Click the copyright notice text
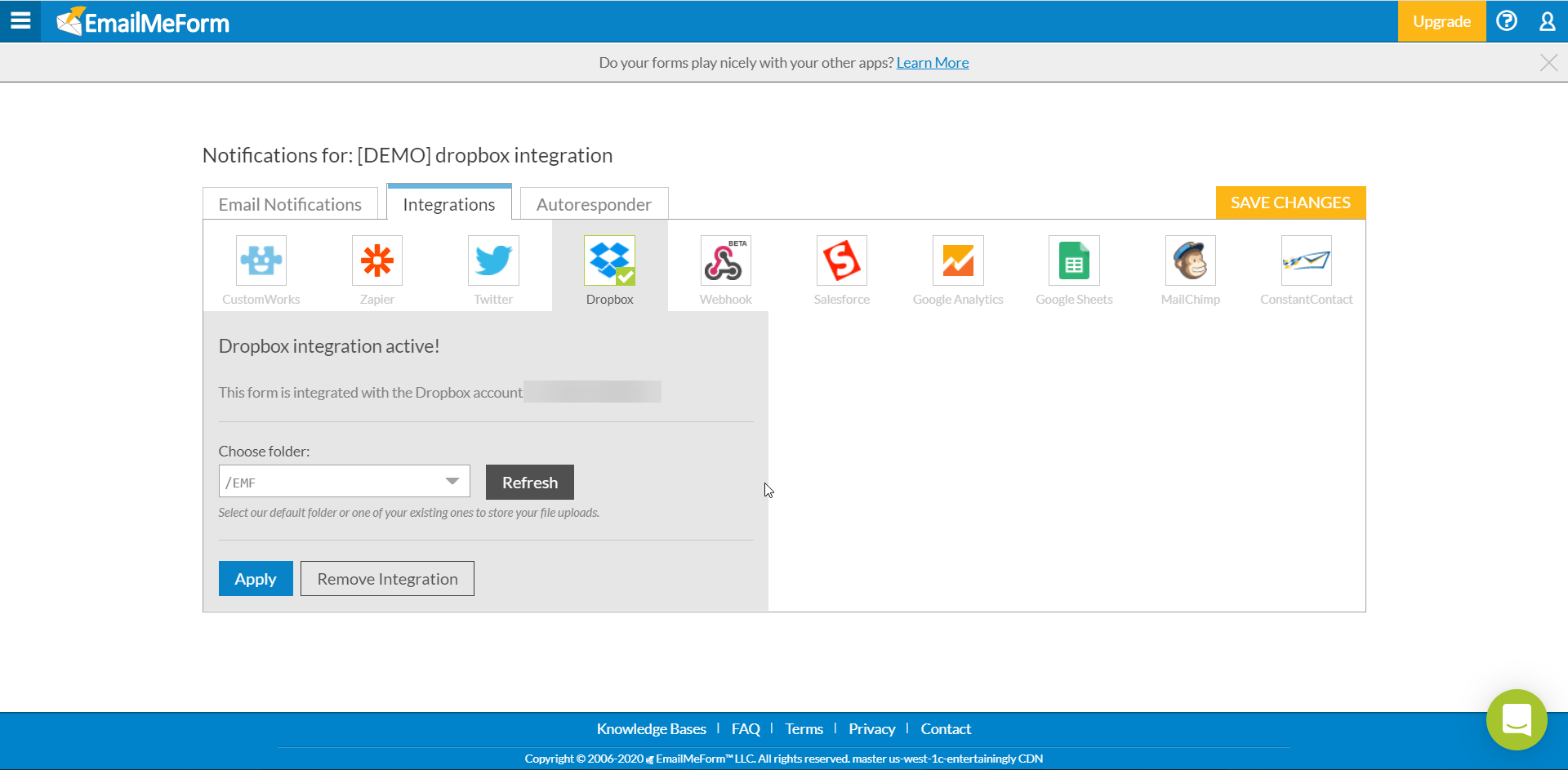The height and width of the screenshot is (770, 1568). [784, 759]
